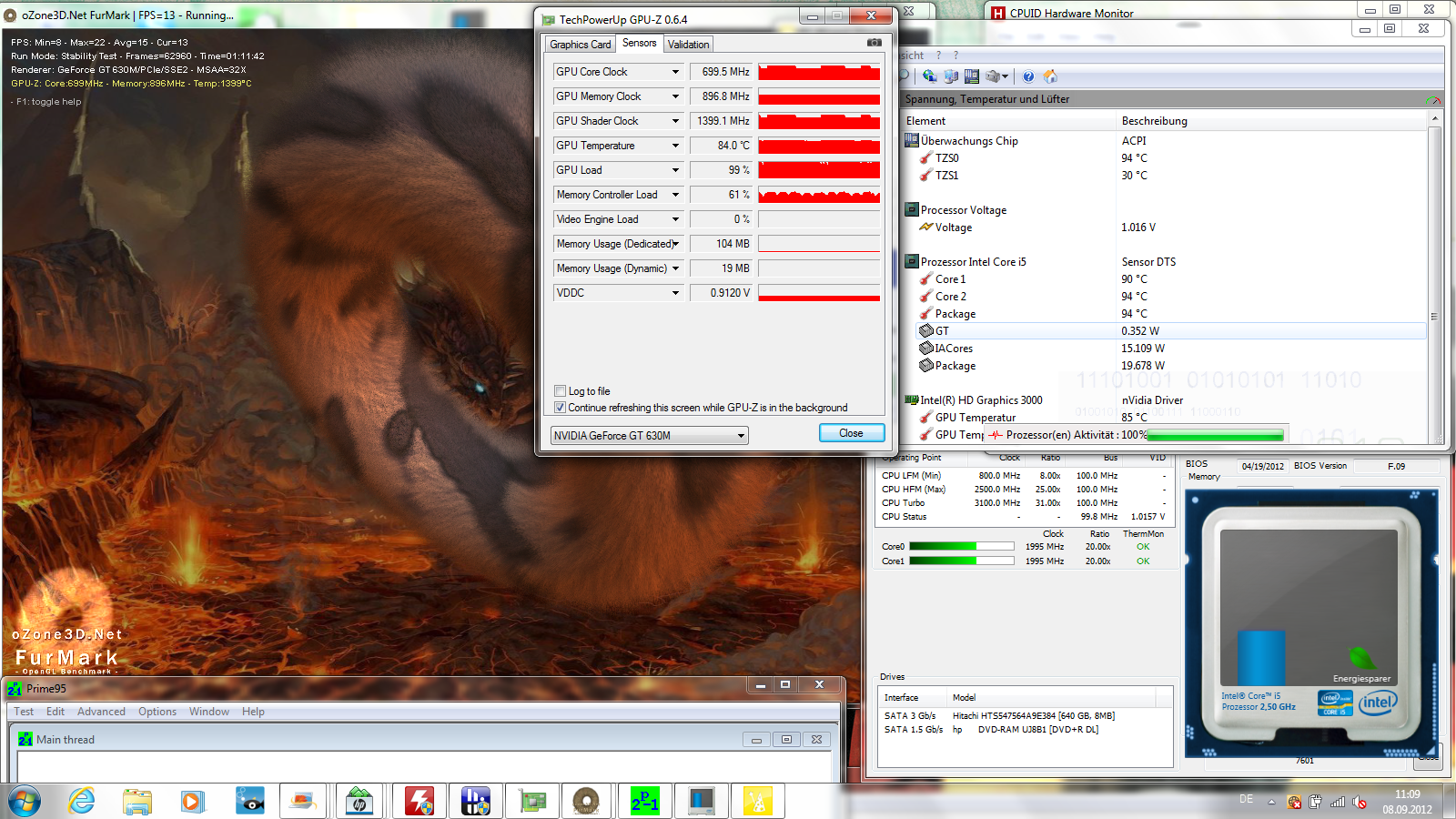Open the Advanced menu in Prime95

pyautogui.click(x=101, y=712)
